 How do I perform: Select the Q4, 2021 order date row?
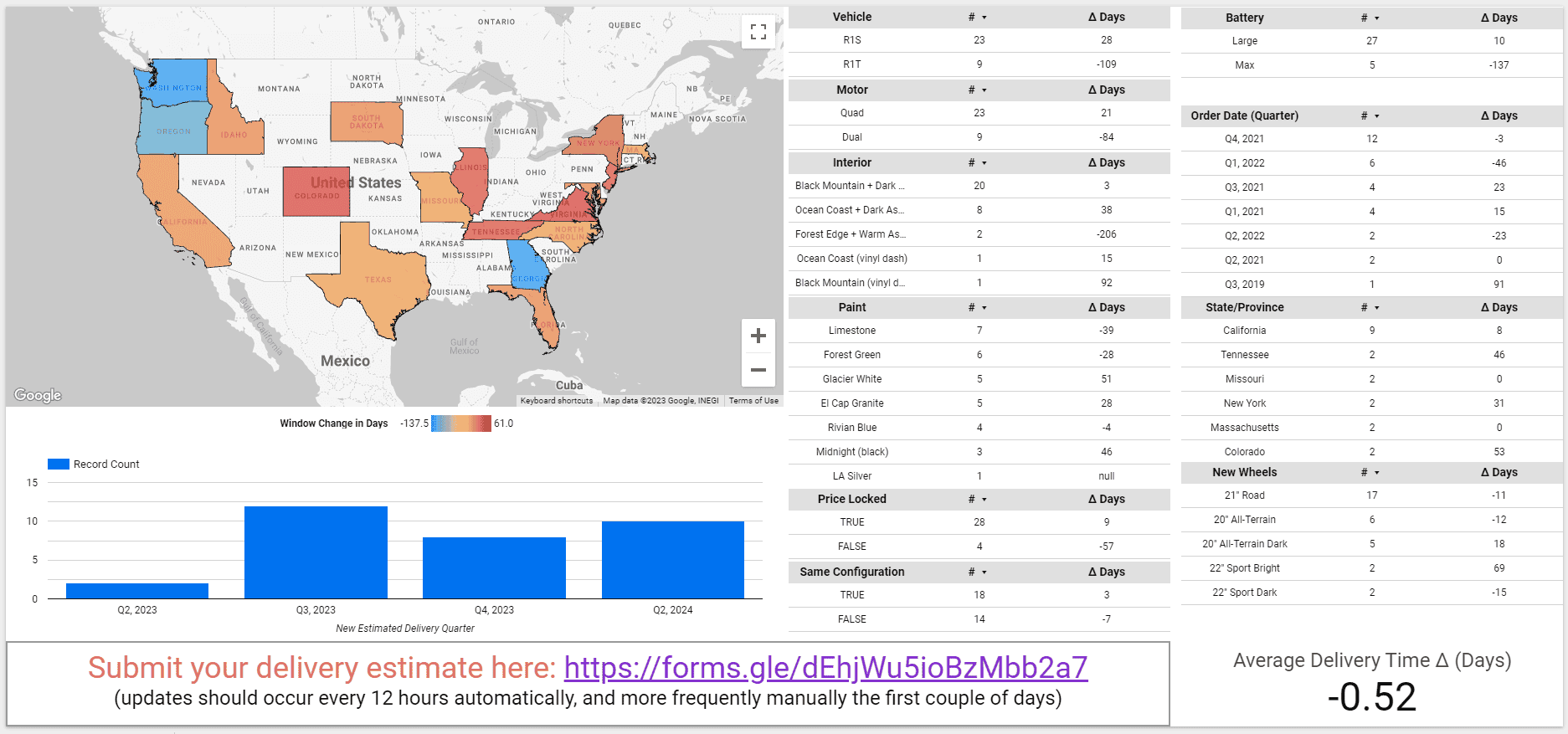tap(1372, 139)
